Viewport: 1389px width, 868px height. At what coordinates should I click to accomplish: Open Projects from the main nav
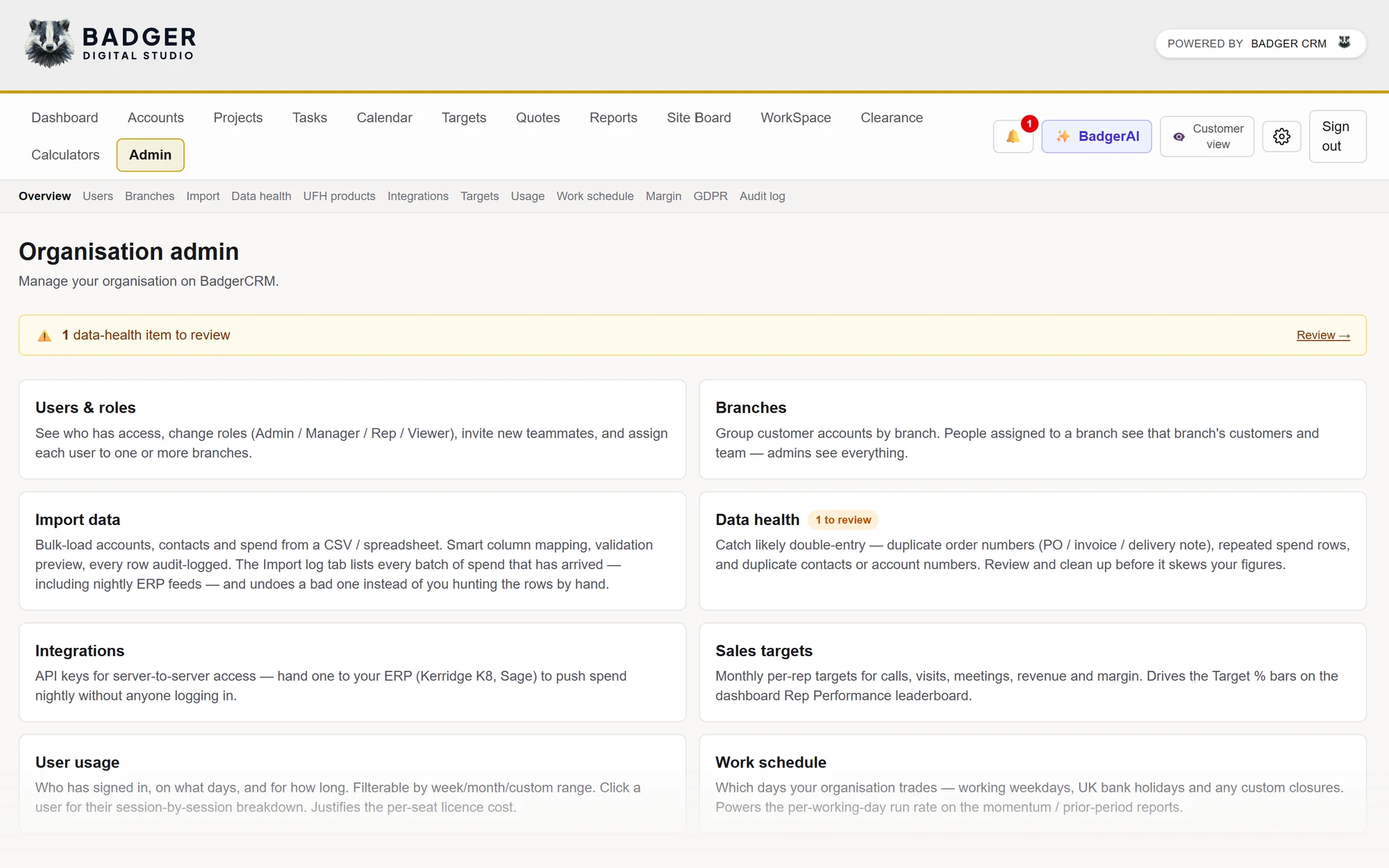click(238, 118)
